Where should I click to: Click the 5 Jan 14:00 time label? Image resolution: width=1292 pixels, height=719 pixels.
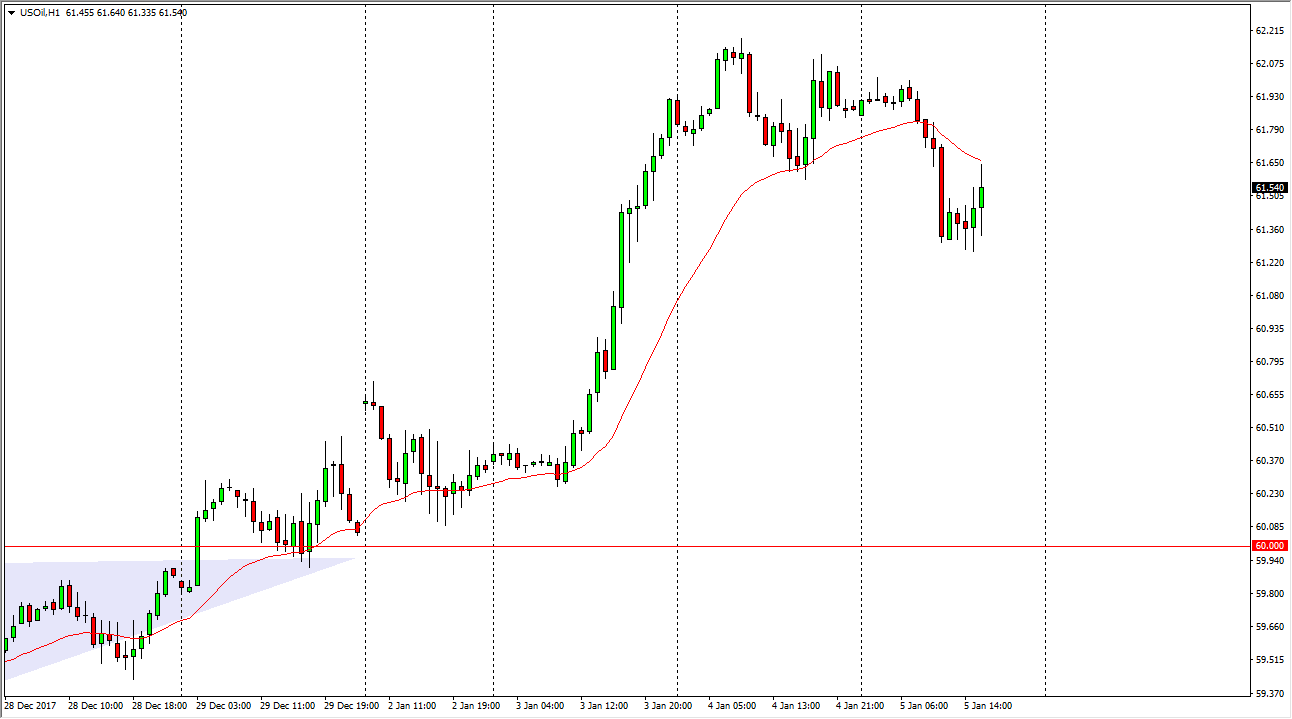[987, 706]
